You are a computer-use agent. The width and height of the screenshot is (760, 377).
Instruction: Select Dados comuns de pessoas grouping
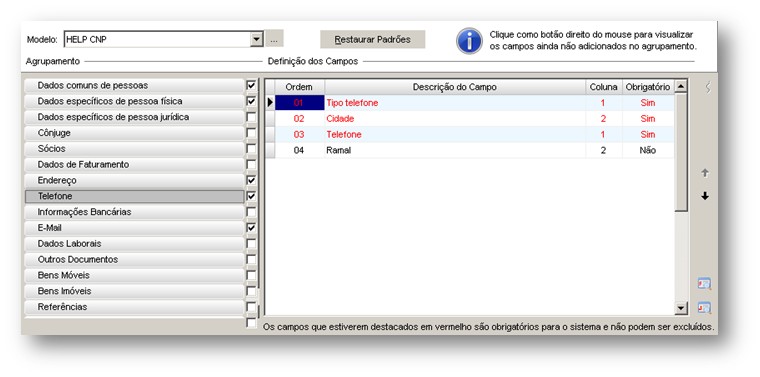point(134,85)
